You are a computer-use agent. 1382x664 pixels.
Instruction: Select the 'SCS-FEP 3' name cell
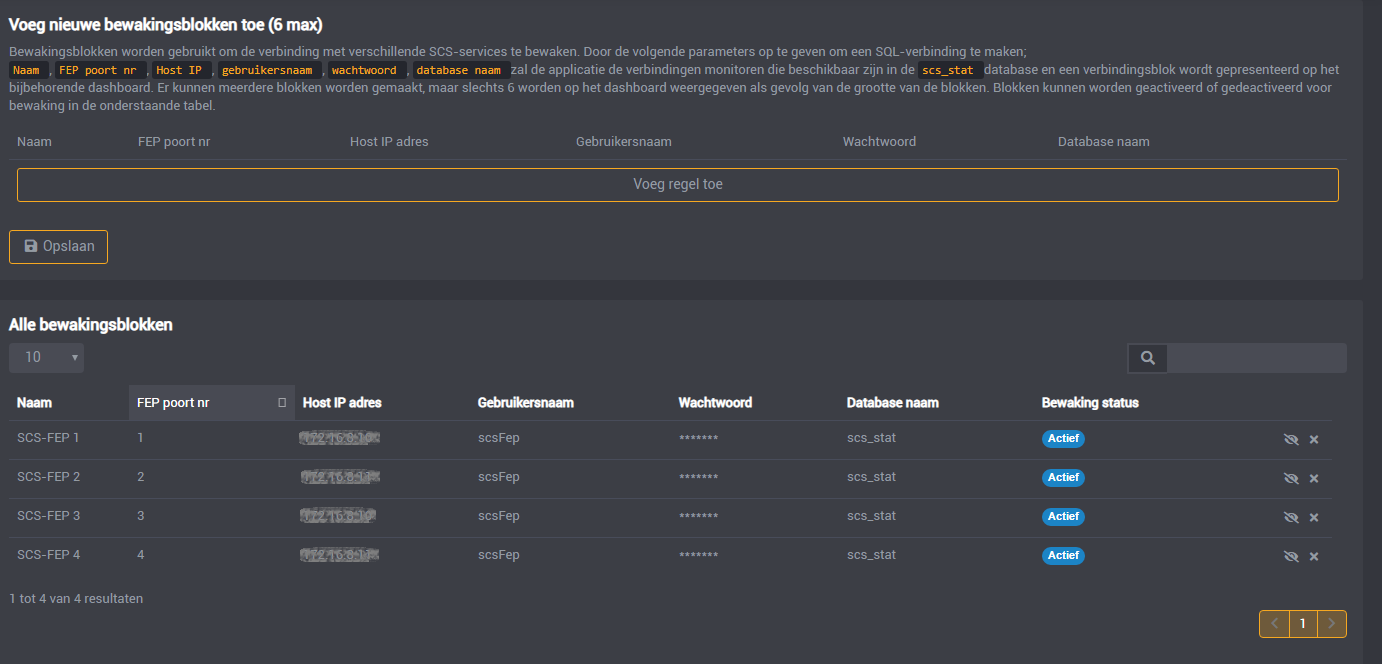coord(48,516)
